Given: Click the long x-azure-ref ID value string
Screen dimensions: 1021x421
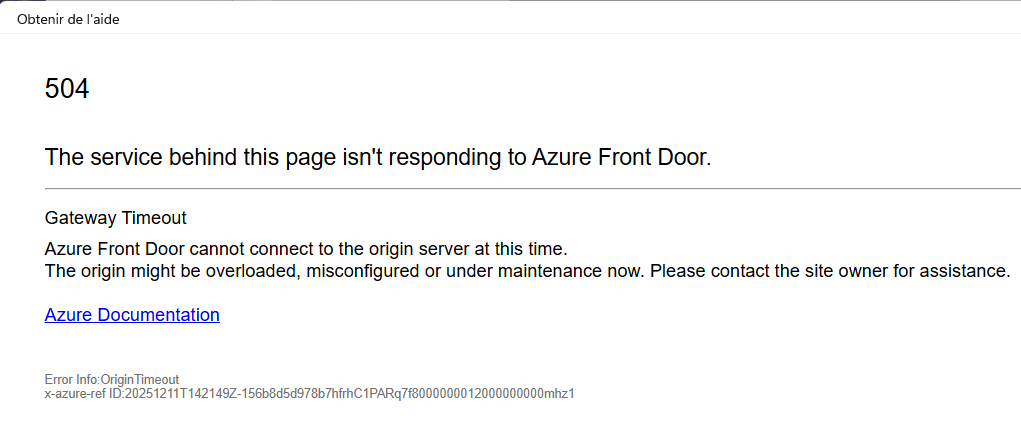Looking at the screenshot, I should [x=350, y=394].
